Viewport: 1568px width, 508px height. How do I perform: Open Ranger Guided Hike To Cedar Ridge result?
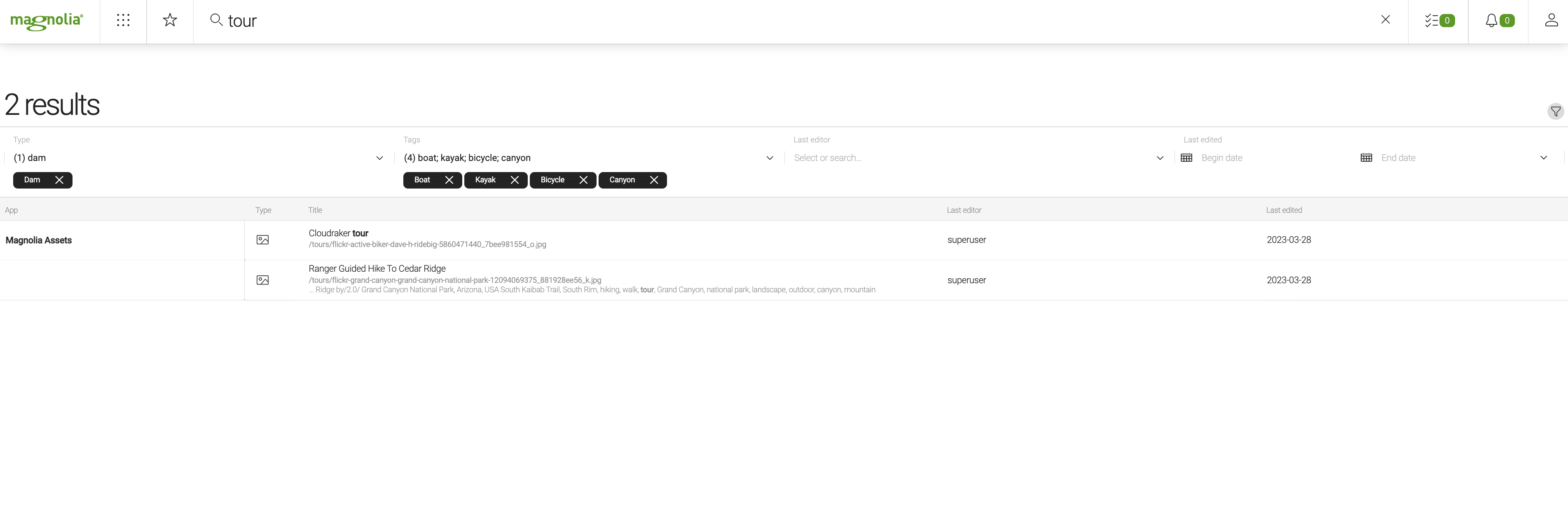pyautogui.click(x=377, y=269)
